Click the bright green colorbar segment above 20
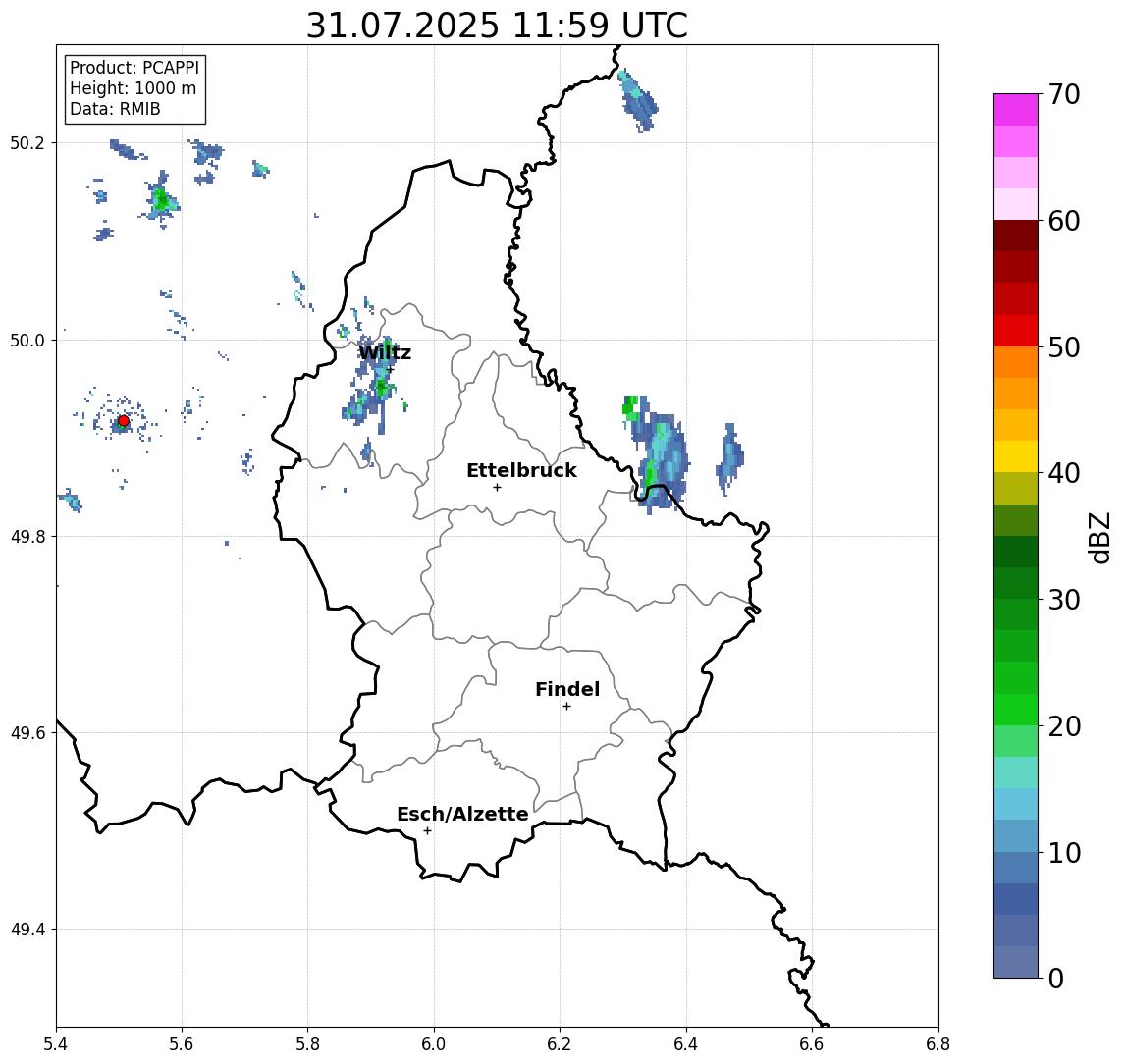1124x1064 pixels. (x=1016, y=709)
